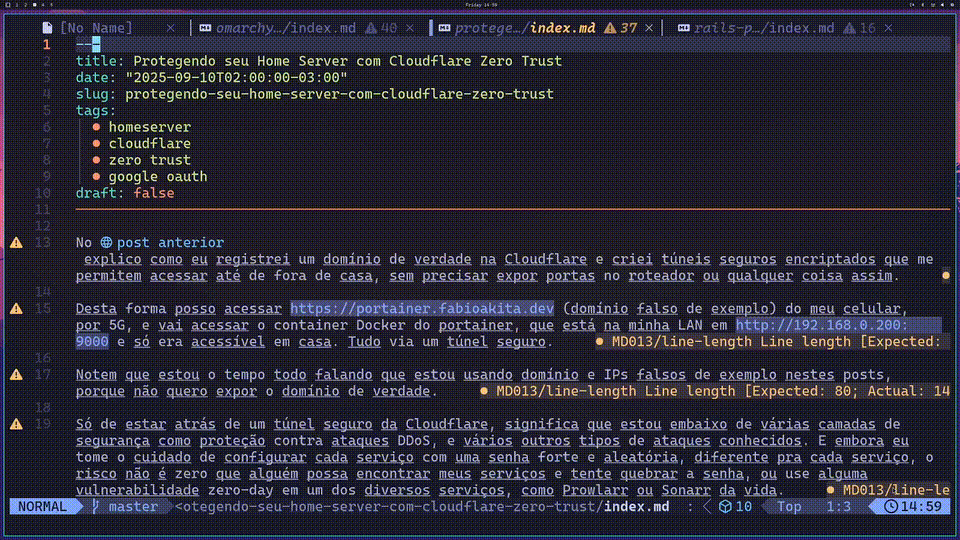Click the warning sign on line 13

[17, 243]
